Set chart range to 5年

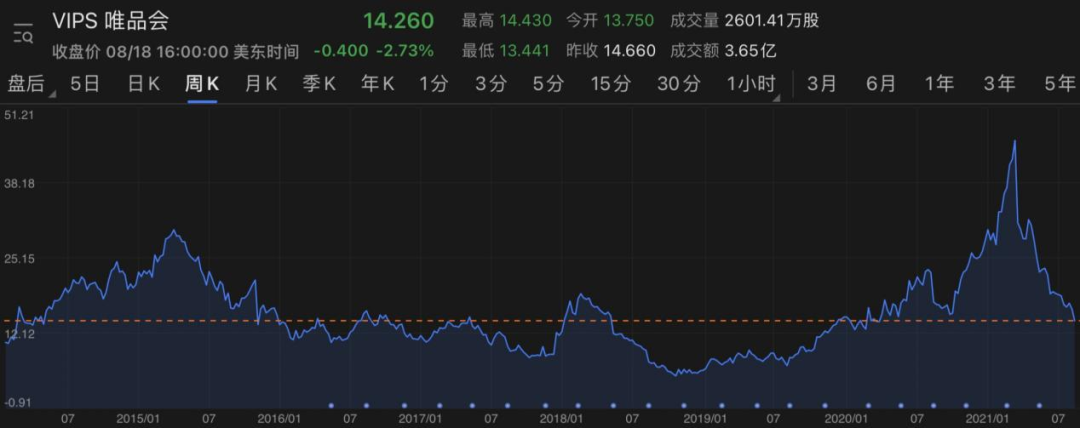(x=1059, y=84)
